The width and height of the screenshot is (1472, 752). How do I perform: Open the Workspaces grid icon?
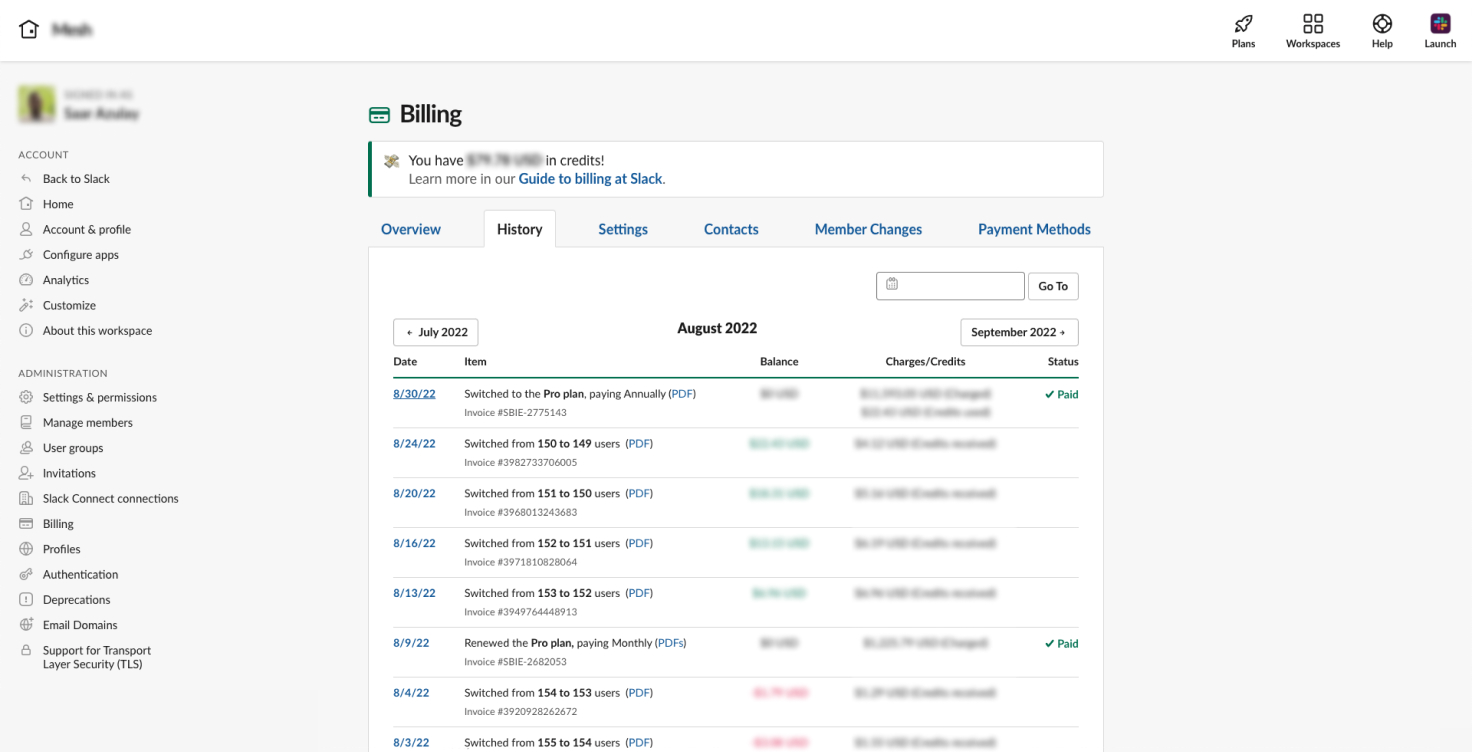click(x=1312, y=24)
